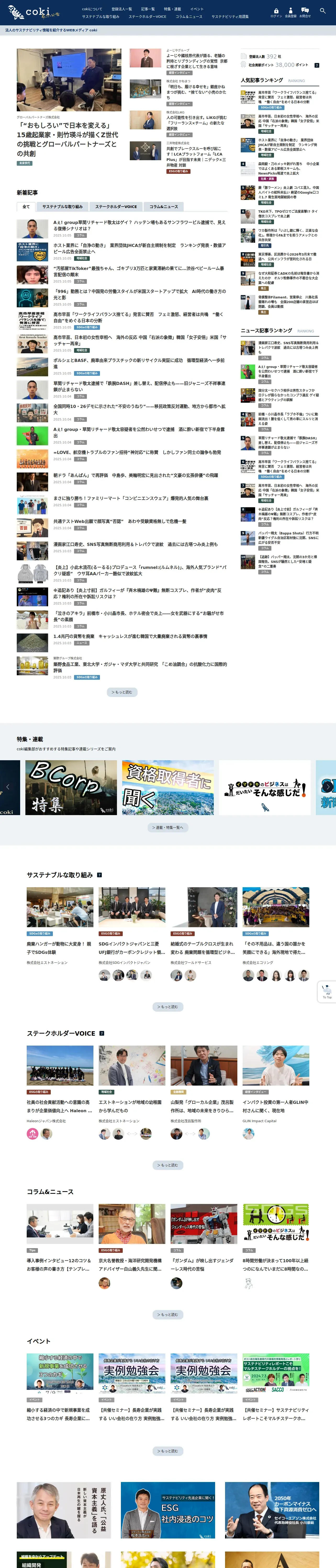Viewport: 336px width, 1568px height.
Task: Click もっと読む under ステークホルダーVOICE cards
Action: point(168,1165)
